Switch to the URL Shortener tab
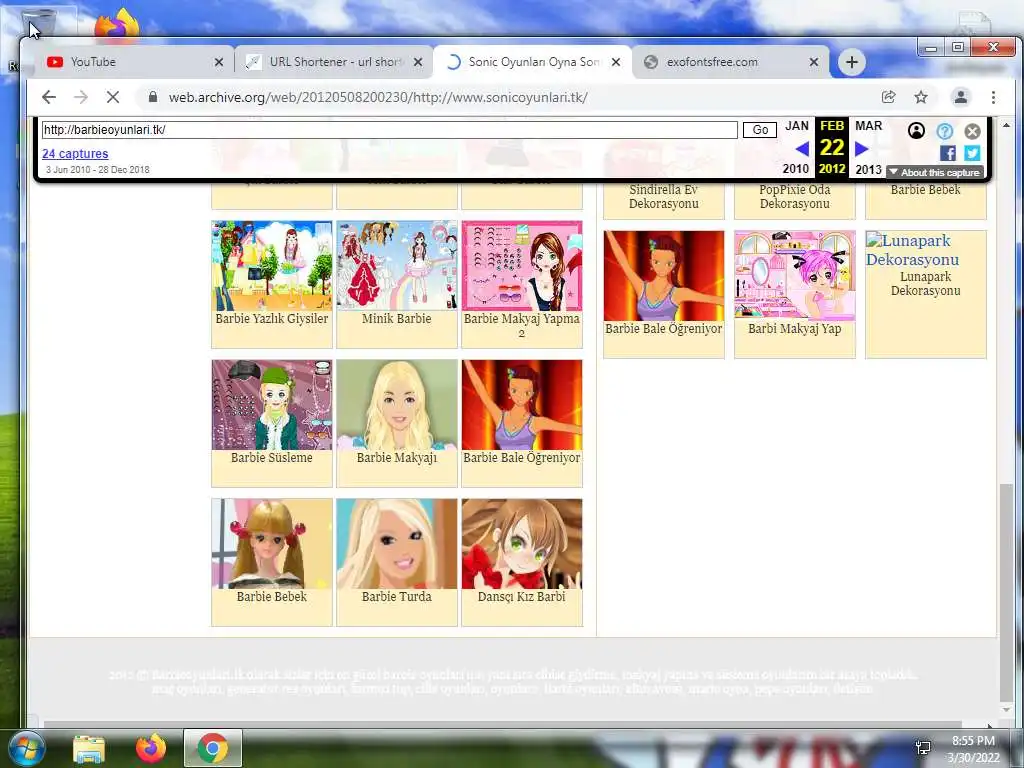The height and width of the screenshot is (768, 1024). click(333, 62)
